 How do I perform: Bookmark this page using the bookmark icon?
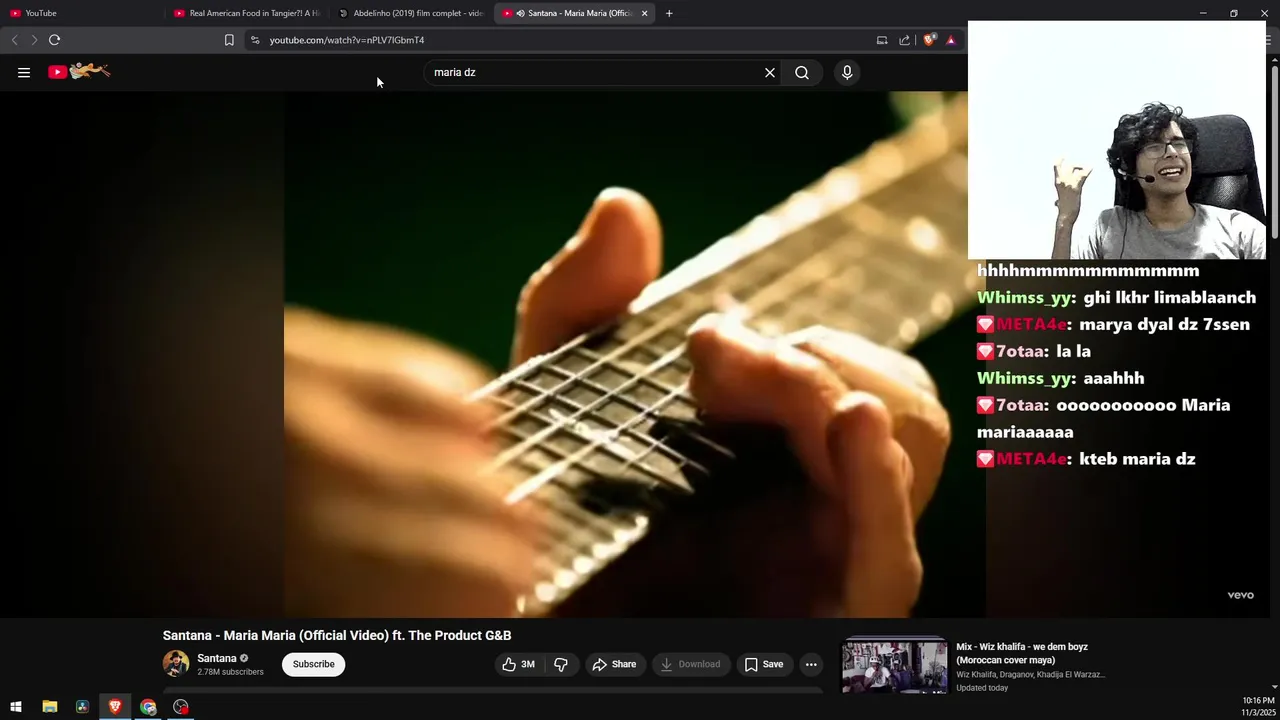[229, 40]
